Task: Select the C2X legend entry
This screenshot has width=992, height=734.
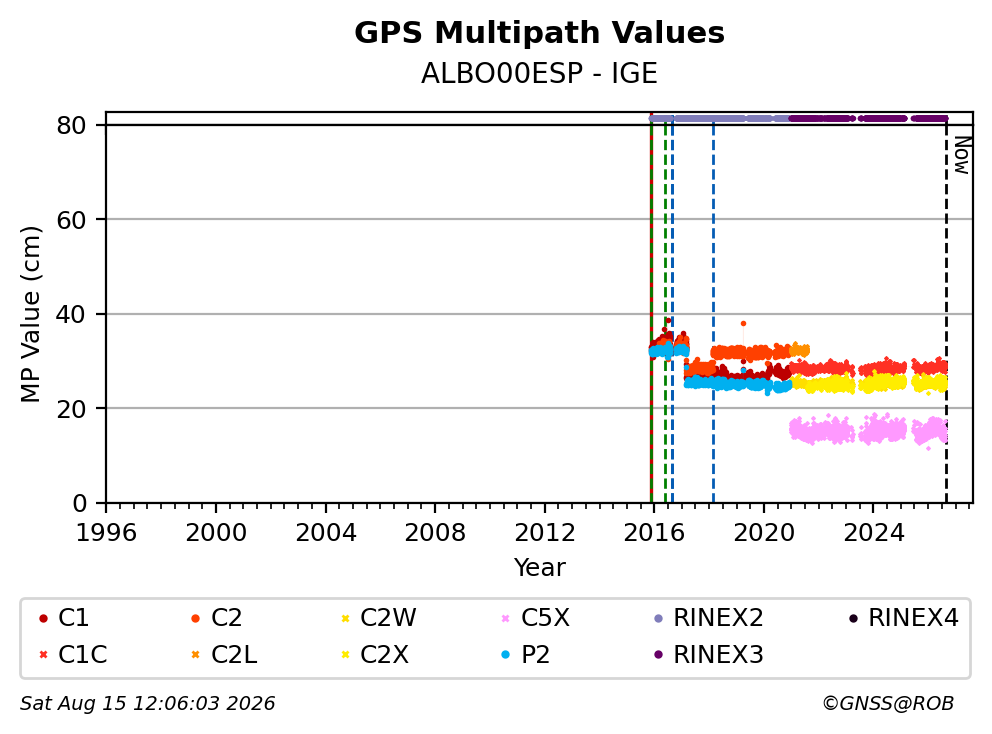Action: click(x=375, y=655)
